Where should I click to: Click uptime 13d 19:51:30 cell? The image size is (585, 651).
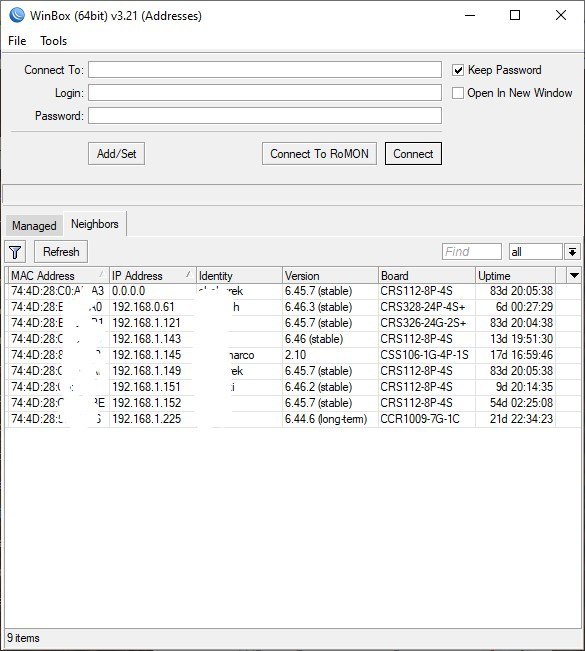click(521, 339)
